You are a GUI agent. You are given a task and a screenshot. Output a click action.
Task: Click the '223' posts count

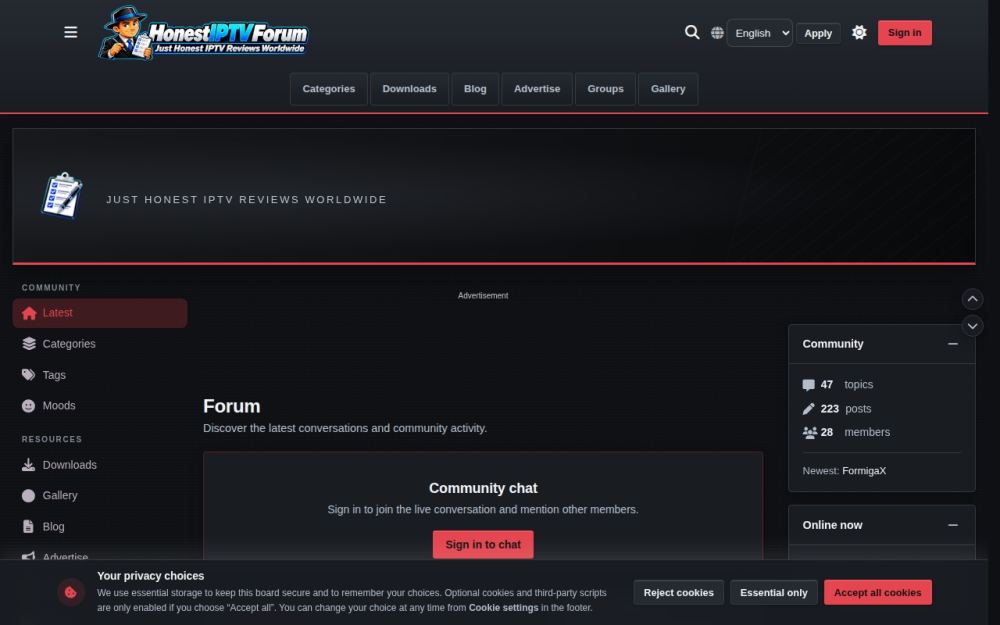830,409
